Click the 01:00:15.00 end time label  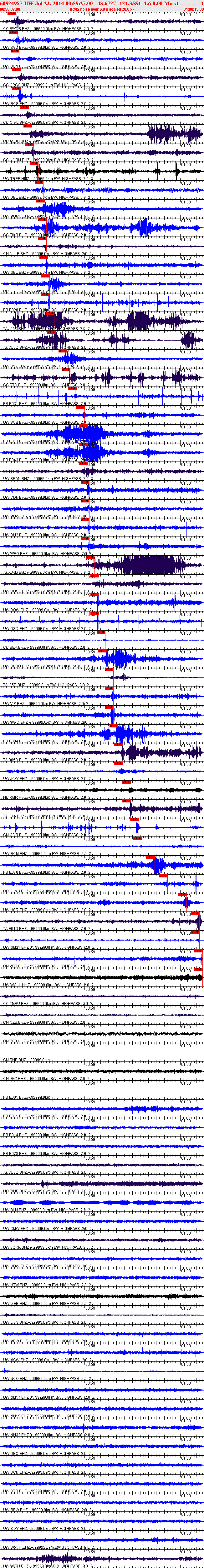pos(193,9)
